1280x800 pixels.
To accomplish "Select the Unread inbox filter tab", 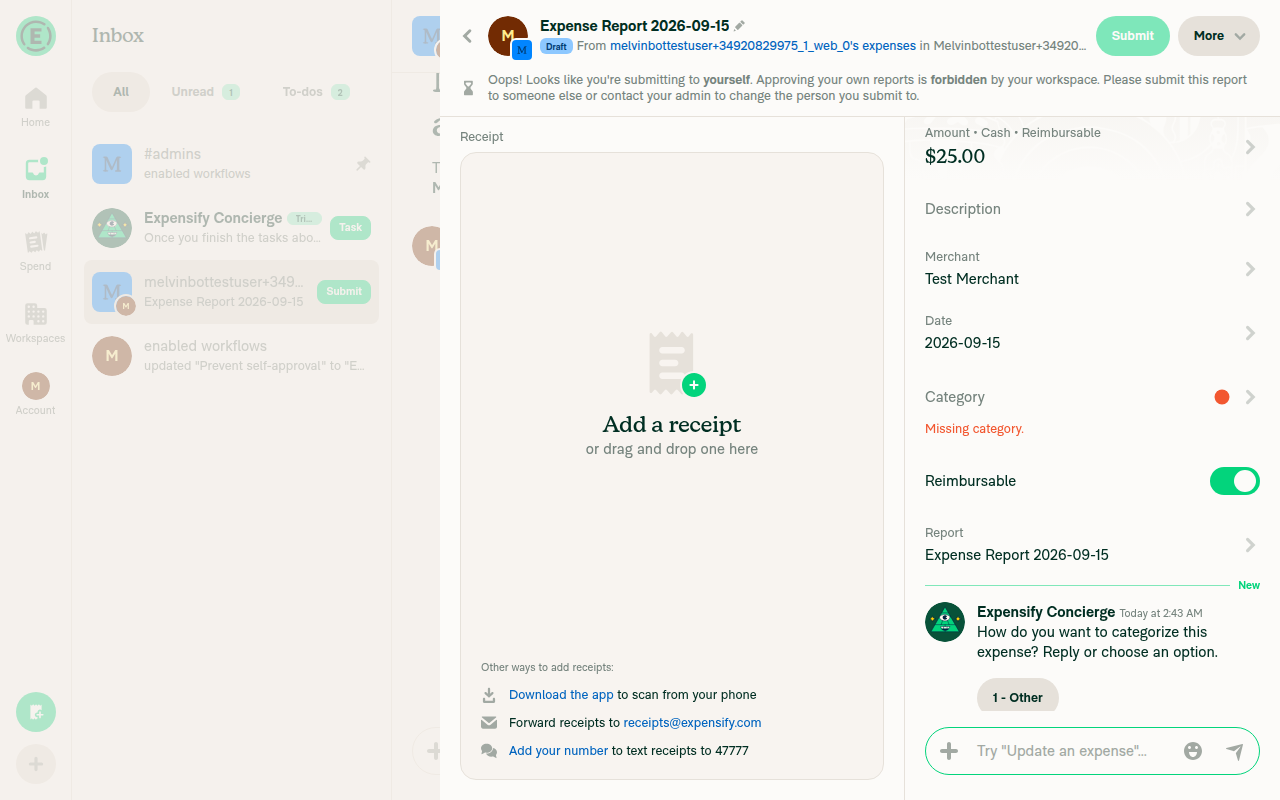I will click(x=205, y=92).
